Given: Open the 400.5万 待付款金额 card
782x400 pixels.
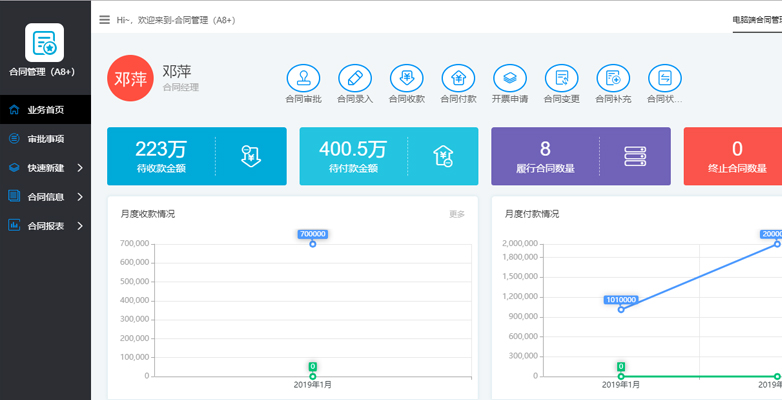Looking at the screenshot, I should [389, 156].
